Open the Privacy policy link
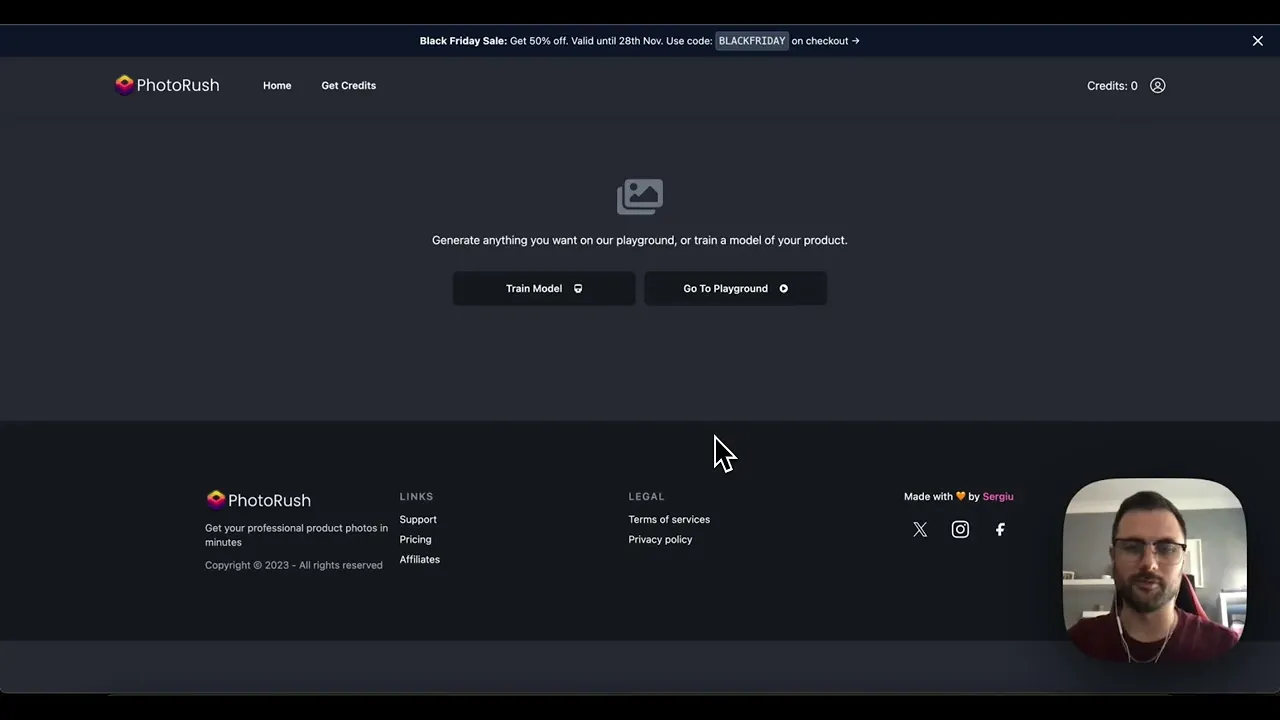1280x720 pixels. coord(660,540)
